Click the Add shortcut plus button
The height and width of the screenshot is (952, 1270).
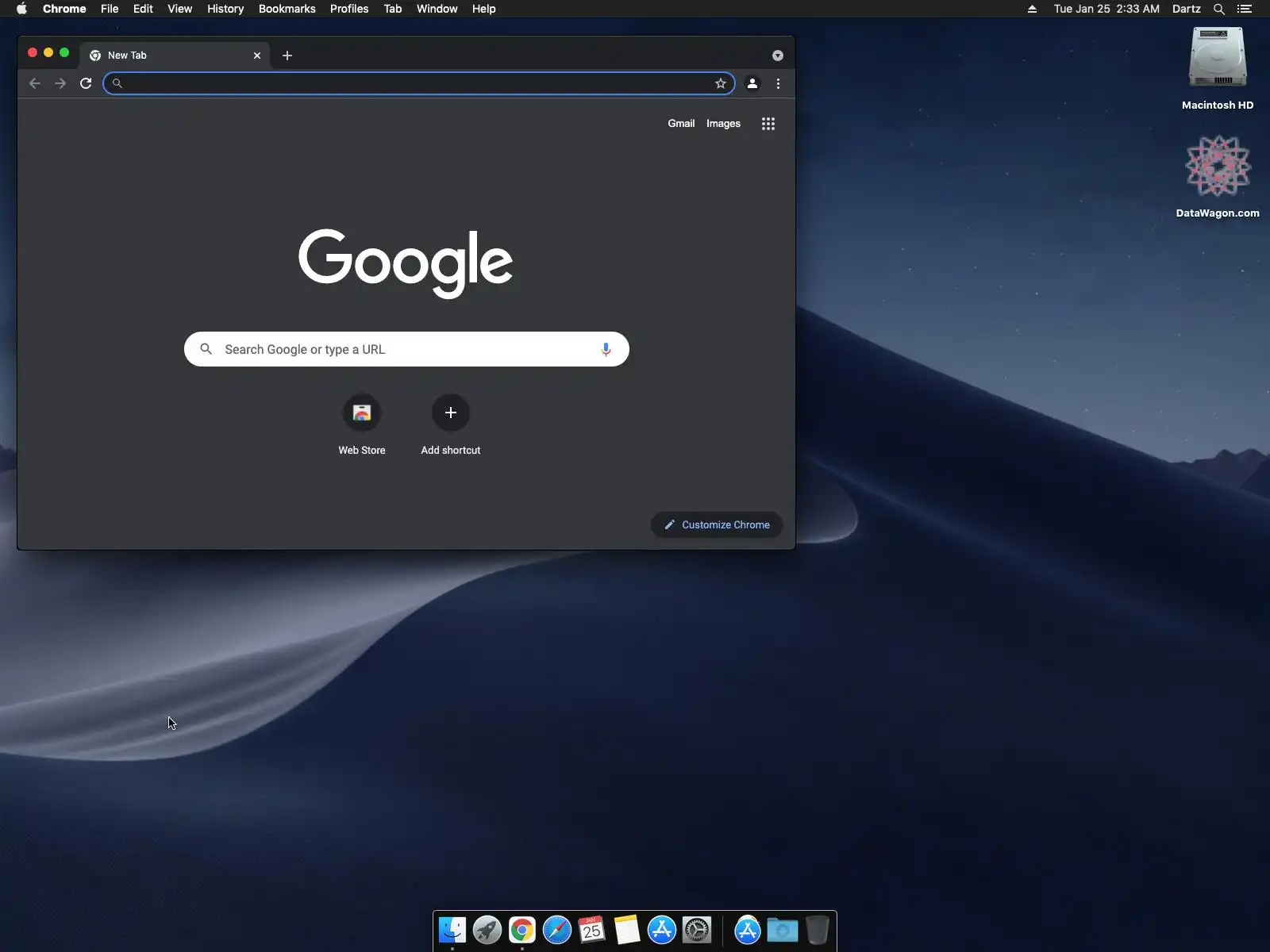[451, 413]
